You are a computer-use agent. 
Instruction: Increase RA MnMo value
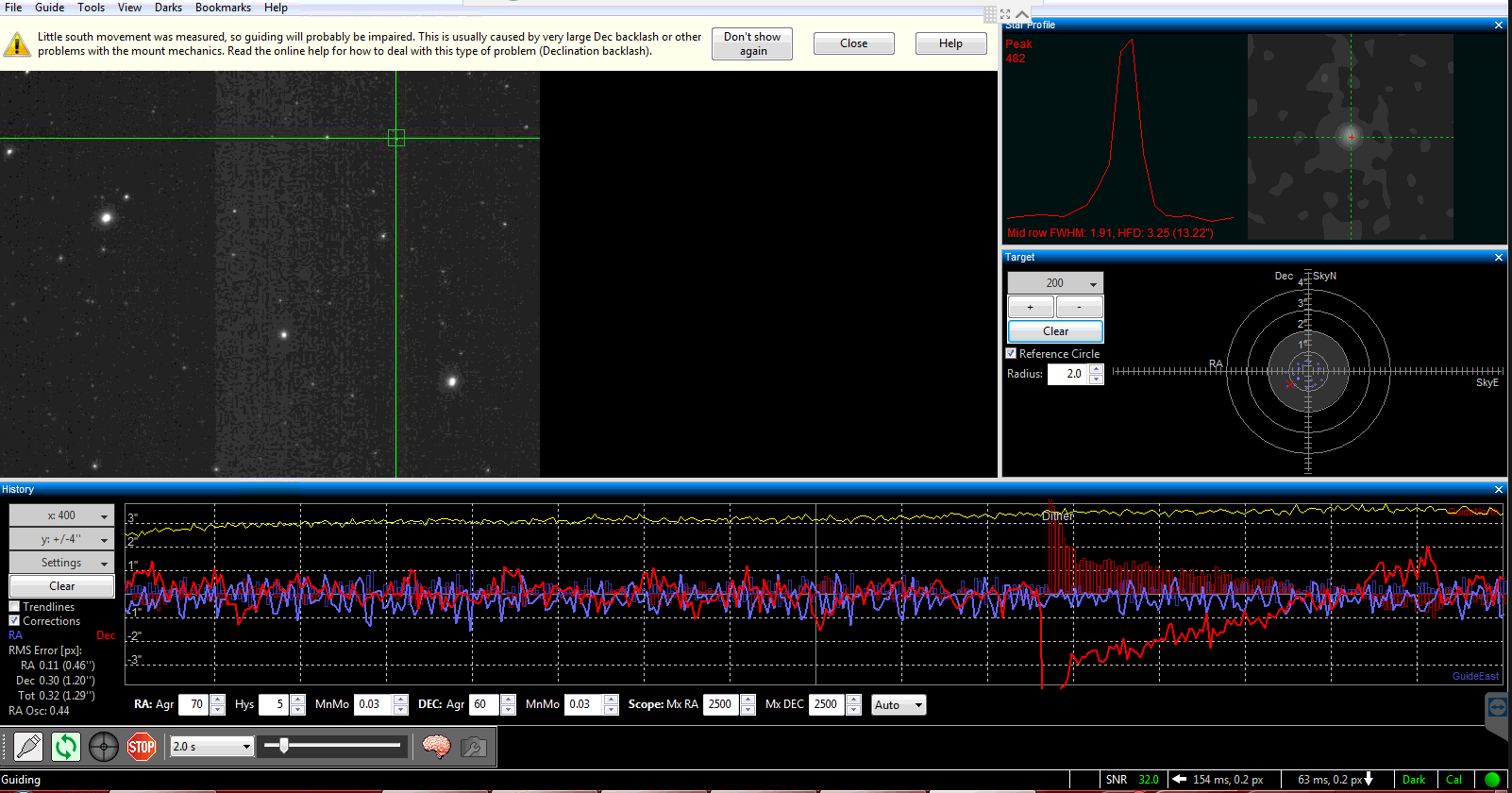click(x=400, y=700)
